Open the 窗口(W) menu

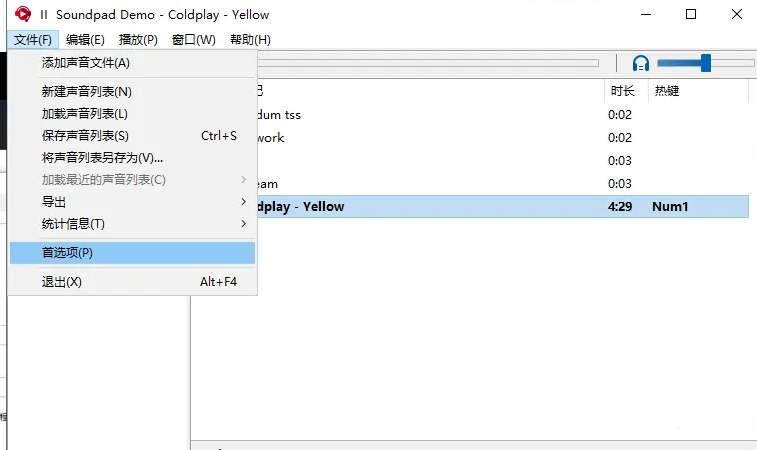pyautogui.click(x=193, y=40)
